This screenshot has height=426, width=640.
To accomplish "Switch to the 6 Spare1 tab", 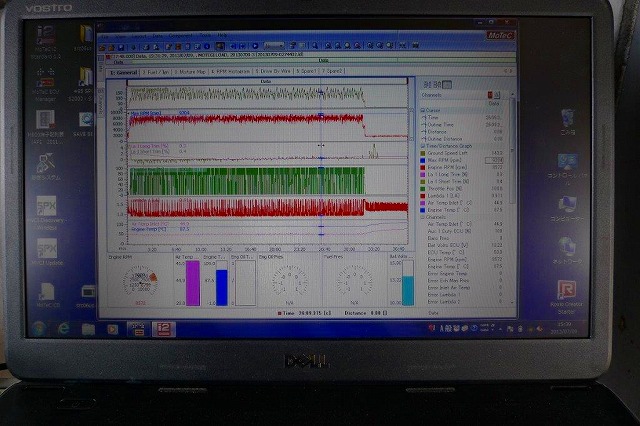I will click(306, 71).
